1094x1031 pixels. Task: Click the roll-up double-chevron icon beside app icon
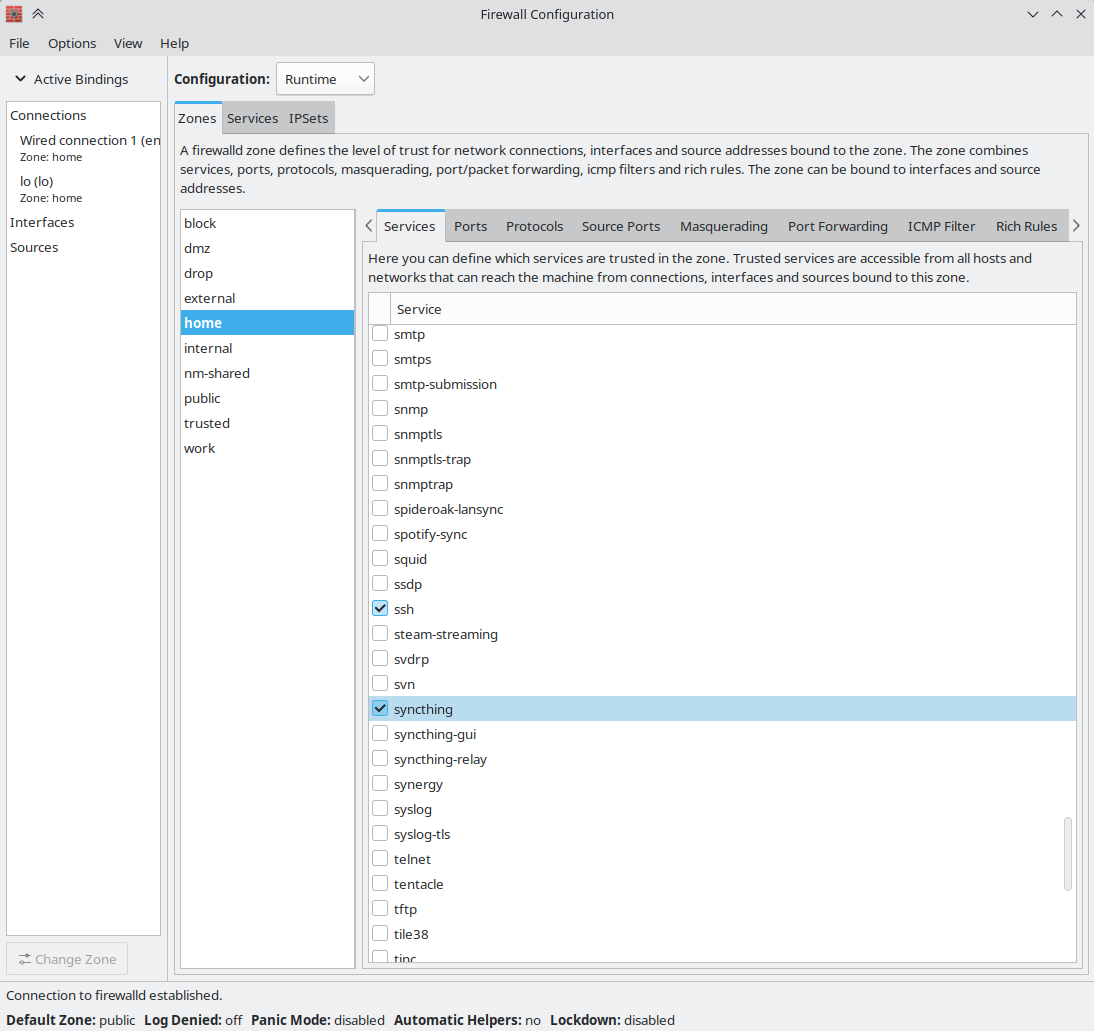[x=37, y=14]
